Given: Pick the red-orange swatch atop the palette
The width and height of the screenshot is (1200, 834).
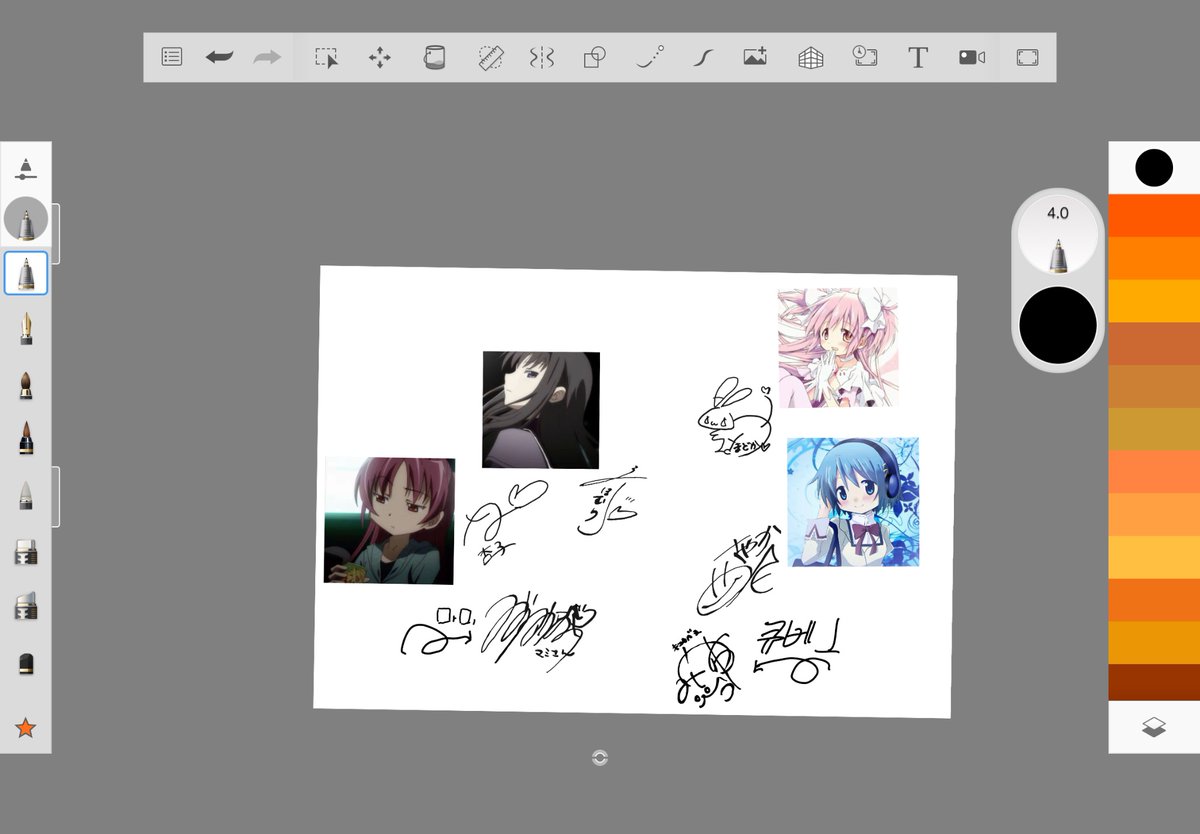Looking at the screenshot, I should click(x=1154, y=215).
